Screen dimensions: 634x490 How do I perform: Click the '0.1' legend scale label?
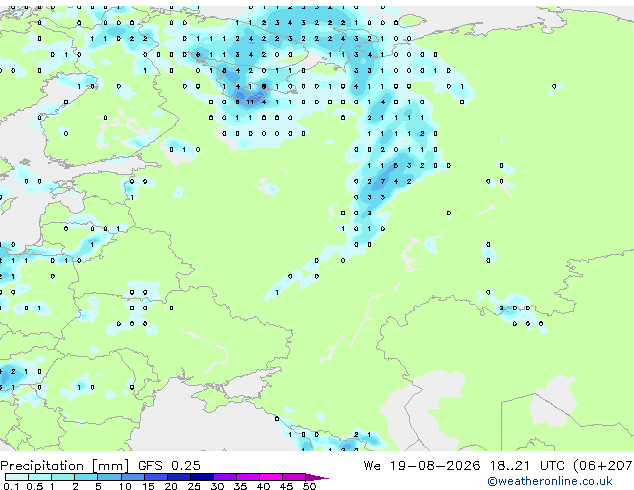coord(11,486)
